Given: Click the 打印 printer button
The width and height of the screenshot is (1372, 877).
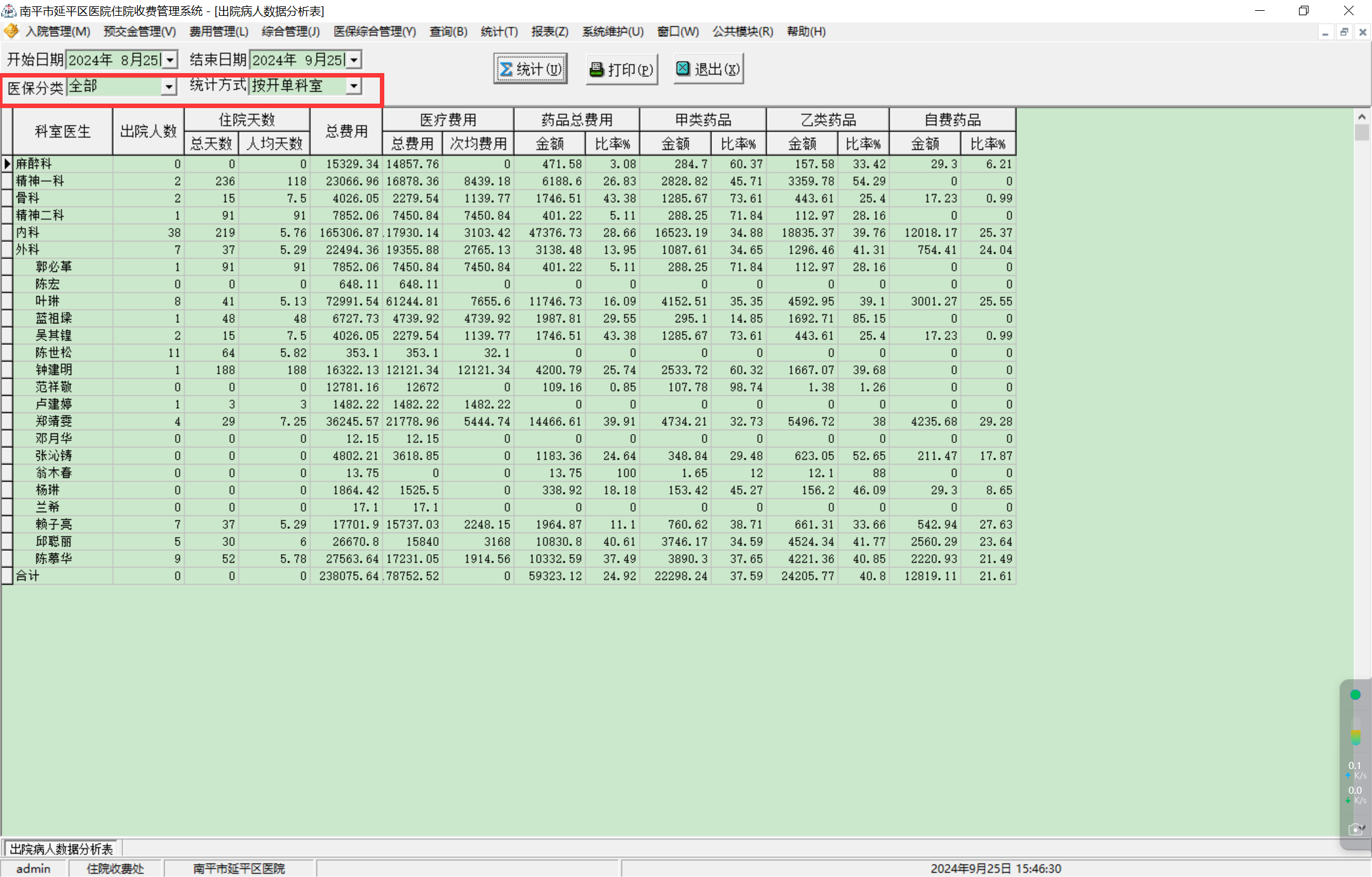Looking at the screenshot, I should 621,69.
